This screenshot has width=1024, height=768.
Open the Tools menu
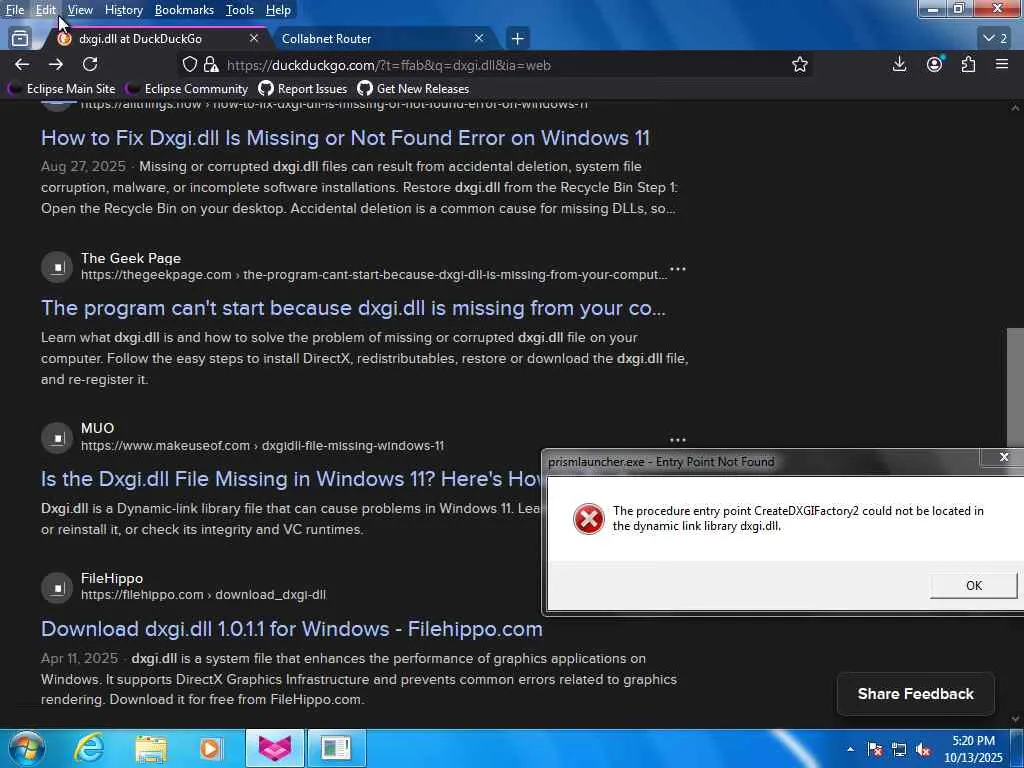(x=240, y=10)
